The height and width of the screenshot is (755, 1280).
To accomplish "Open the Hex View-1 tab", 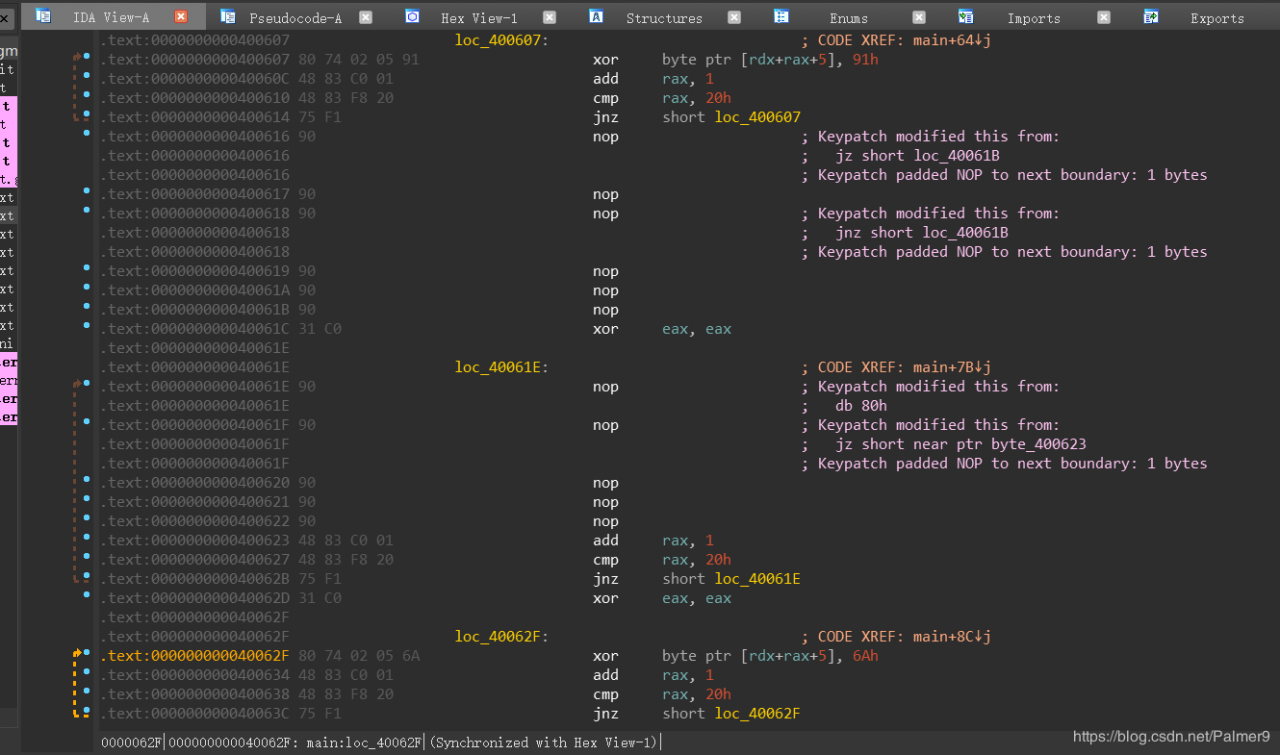I will (479, 17).
